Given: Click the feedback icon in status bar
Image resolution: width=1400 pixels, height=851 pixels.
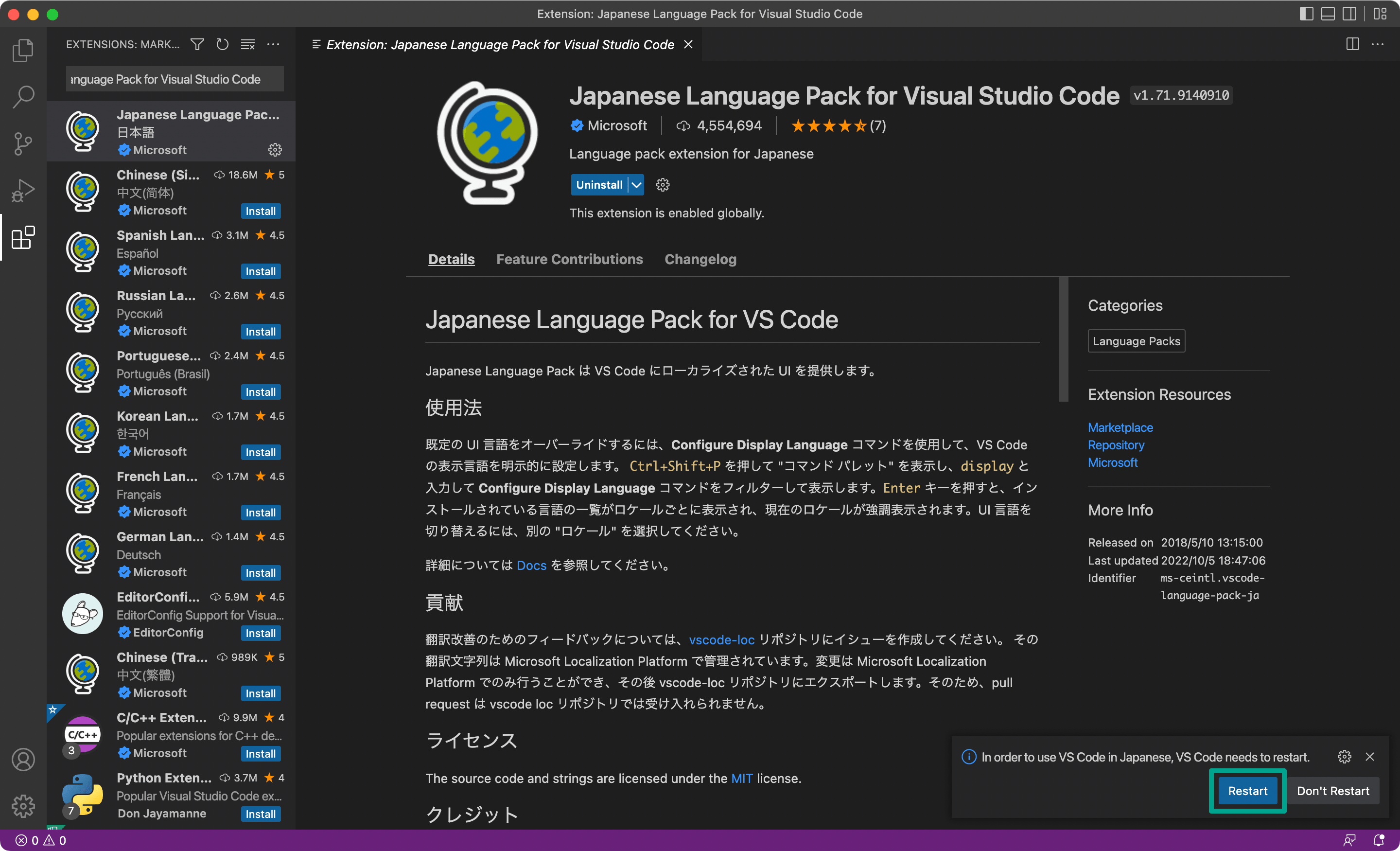Looking at the screenshot, I should click(x=1349, y=840).
